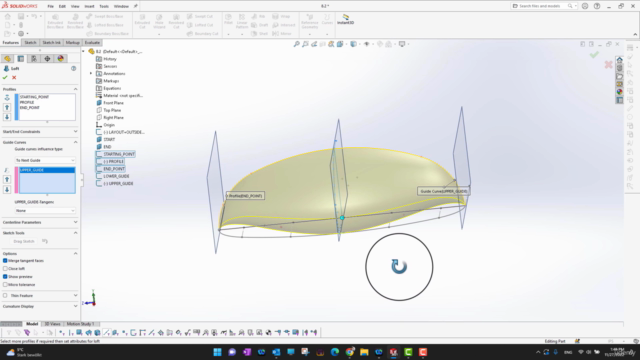Open Microsoft Edge from the taskbar
640x360 pixels.
(x=335, y=352)
